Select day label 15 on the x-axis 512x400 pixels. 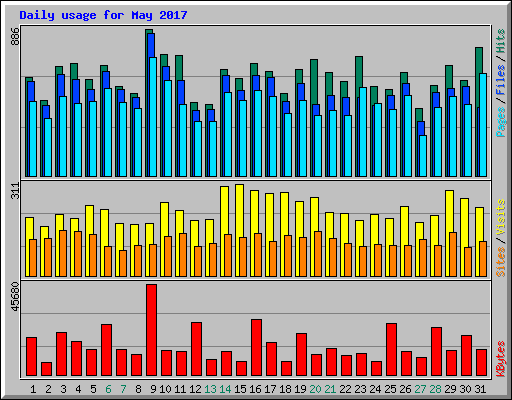pos(240,389)
